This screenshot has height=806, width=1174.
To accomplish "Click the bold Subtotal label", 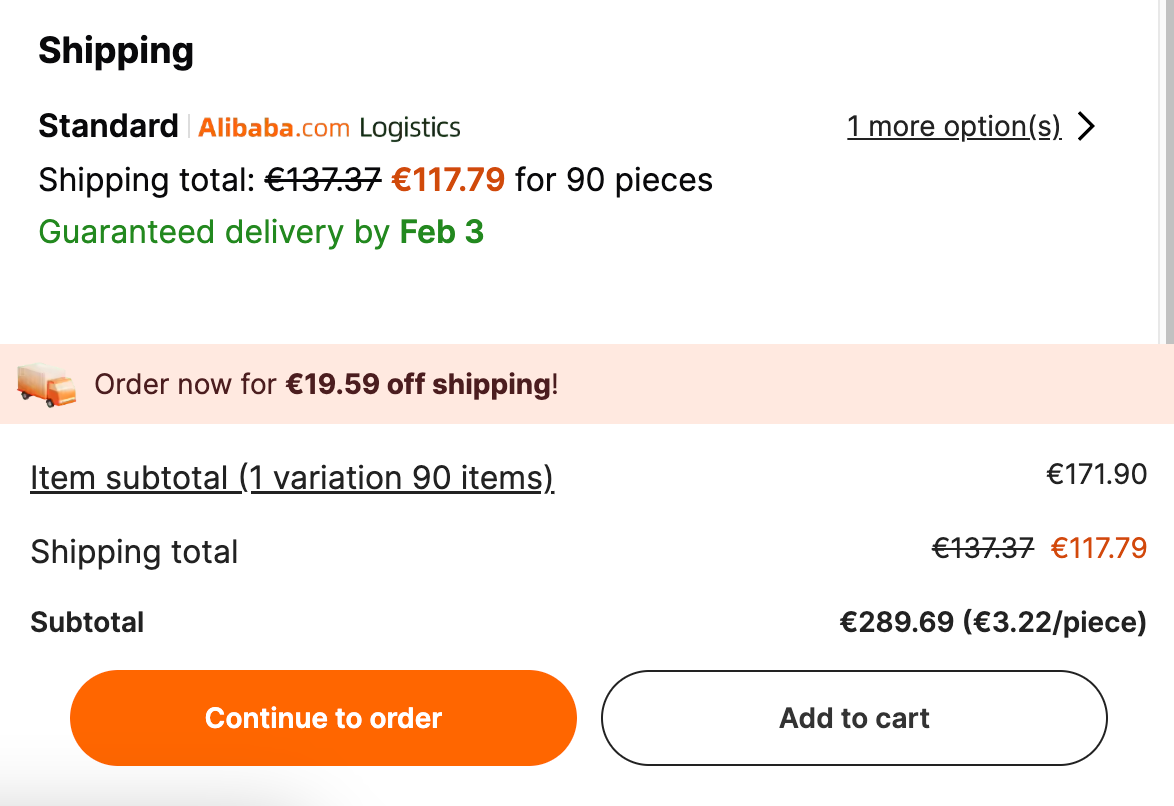I will tap(87, 622).
